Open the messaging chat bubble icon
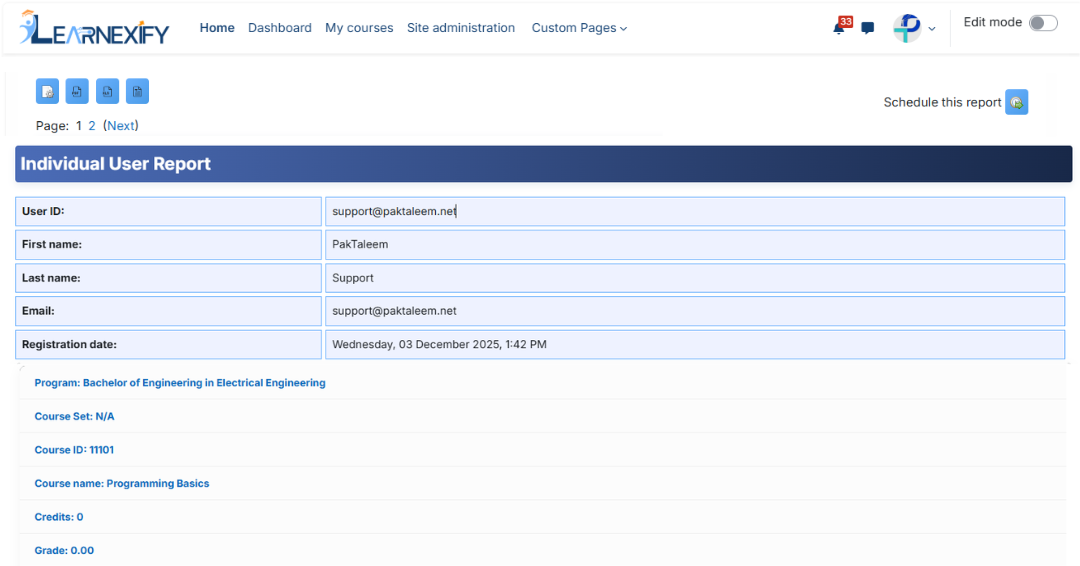 pyautogui.click(x=868, y=28)
